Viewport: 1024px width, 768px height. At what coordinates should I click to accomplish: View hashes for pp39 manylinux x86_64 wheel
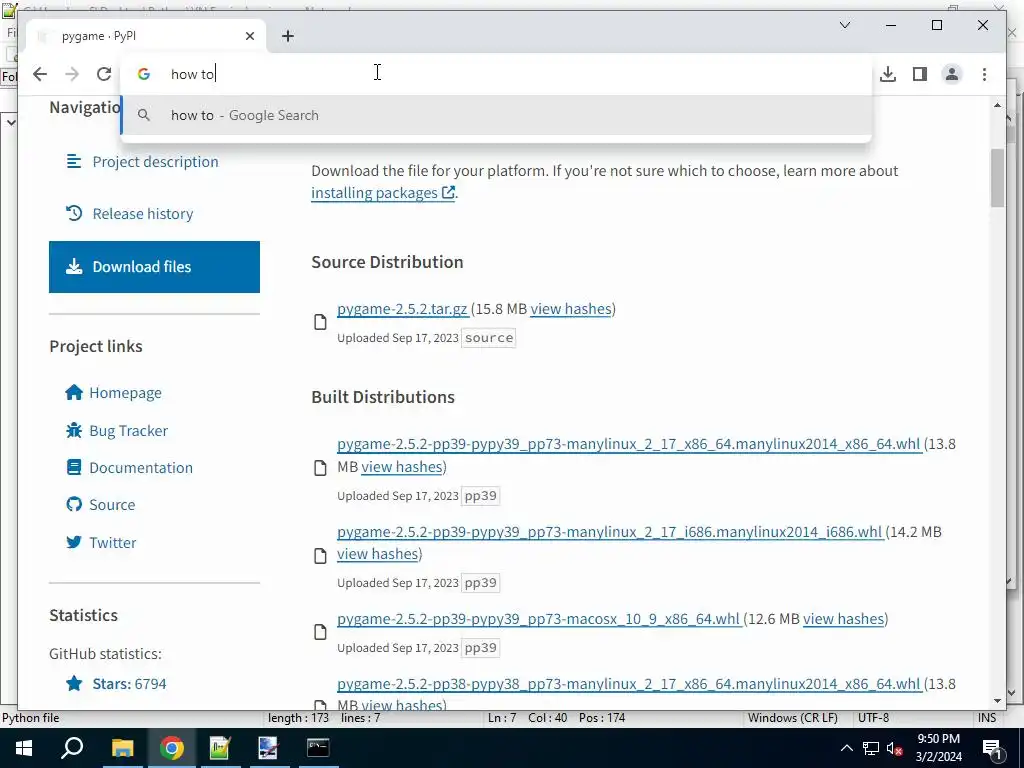coord(402,467)
